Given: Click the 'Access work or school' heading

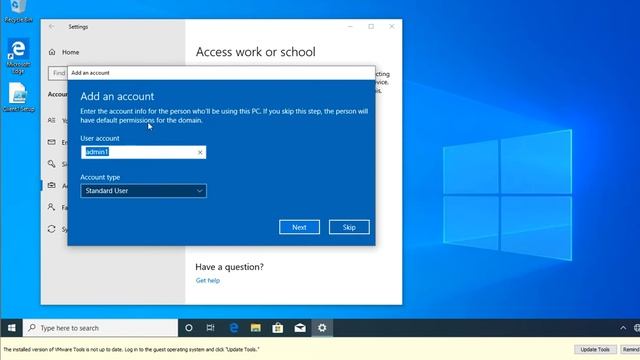Looking at the screenshot, I should point(256,52).
